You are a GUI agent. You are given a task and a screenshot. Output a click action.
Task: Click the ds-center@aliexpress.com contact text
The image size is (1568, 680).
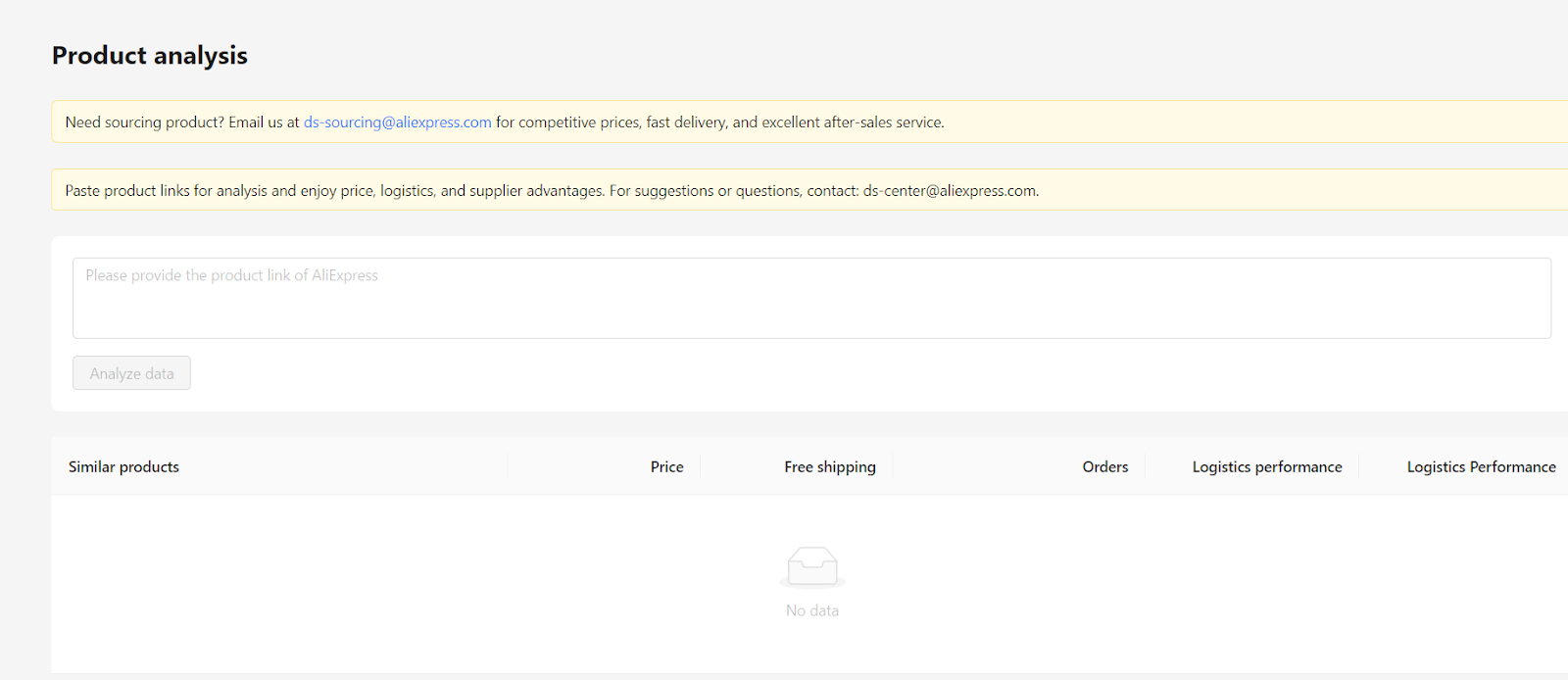point(950,191)
